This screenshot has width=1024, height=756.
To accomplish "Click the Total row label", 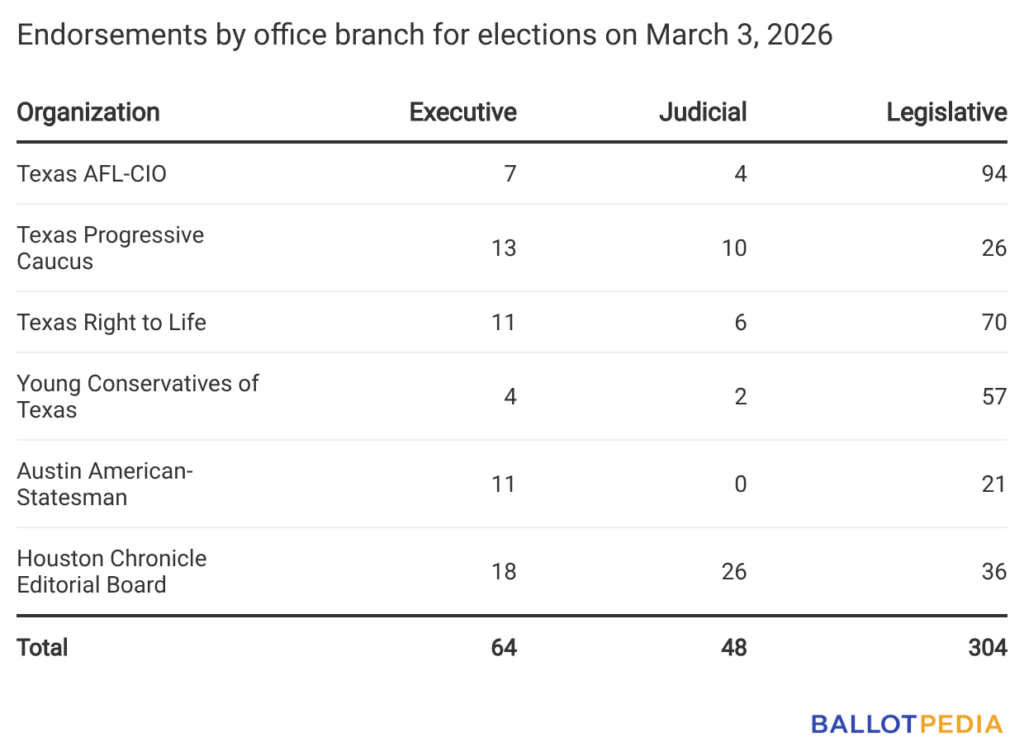I will 43,647.
